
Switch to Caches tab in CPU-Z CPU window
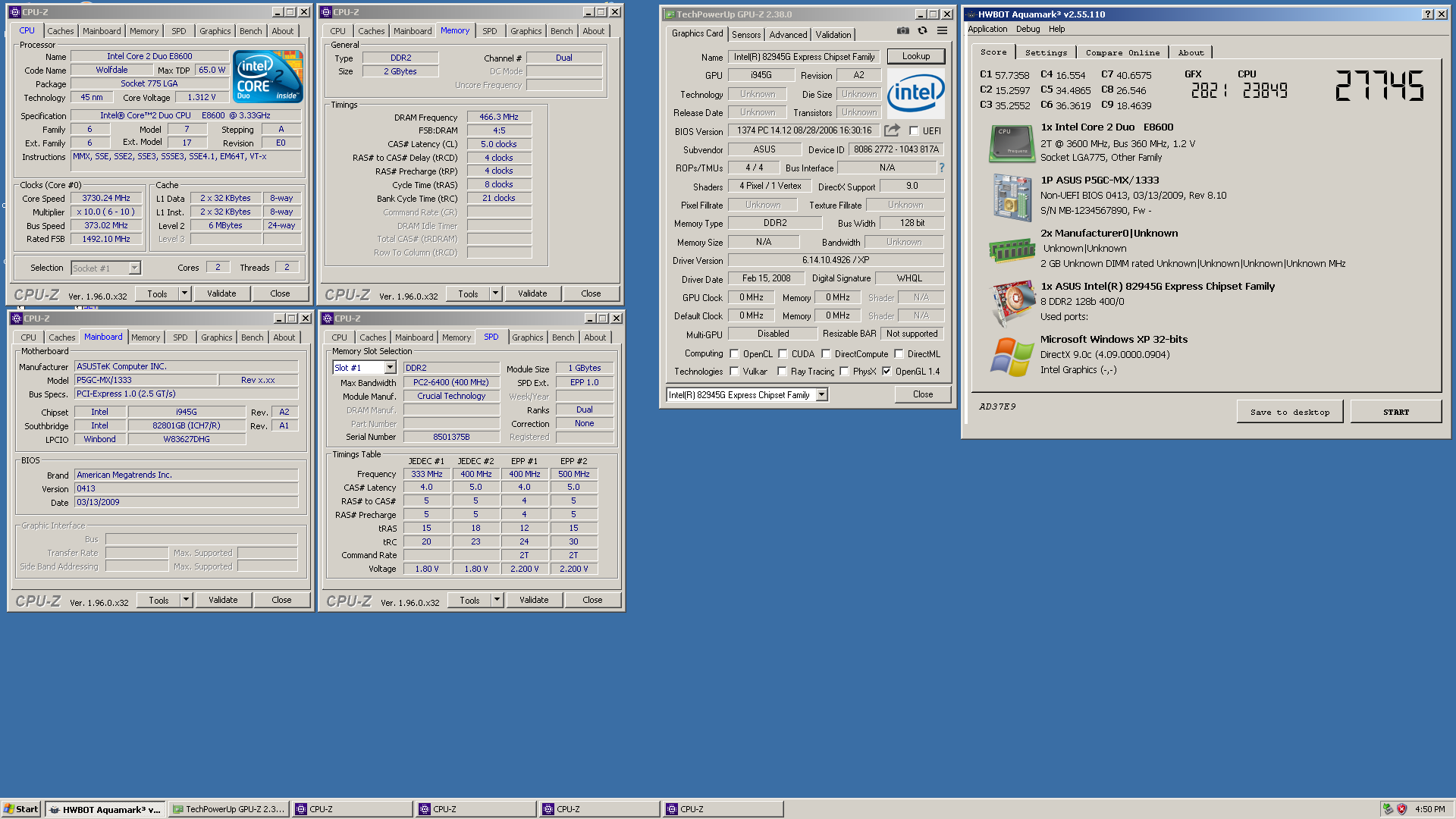click(61, 31)
